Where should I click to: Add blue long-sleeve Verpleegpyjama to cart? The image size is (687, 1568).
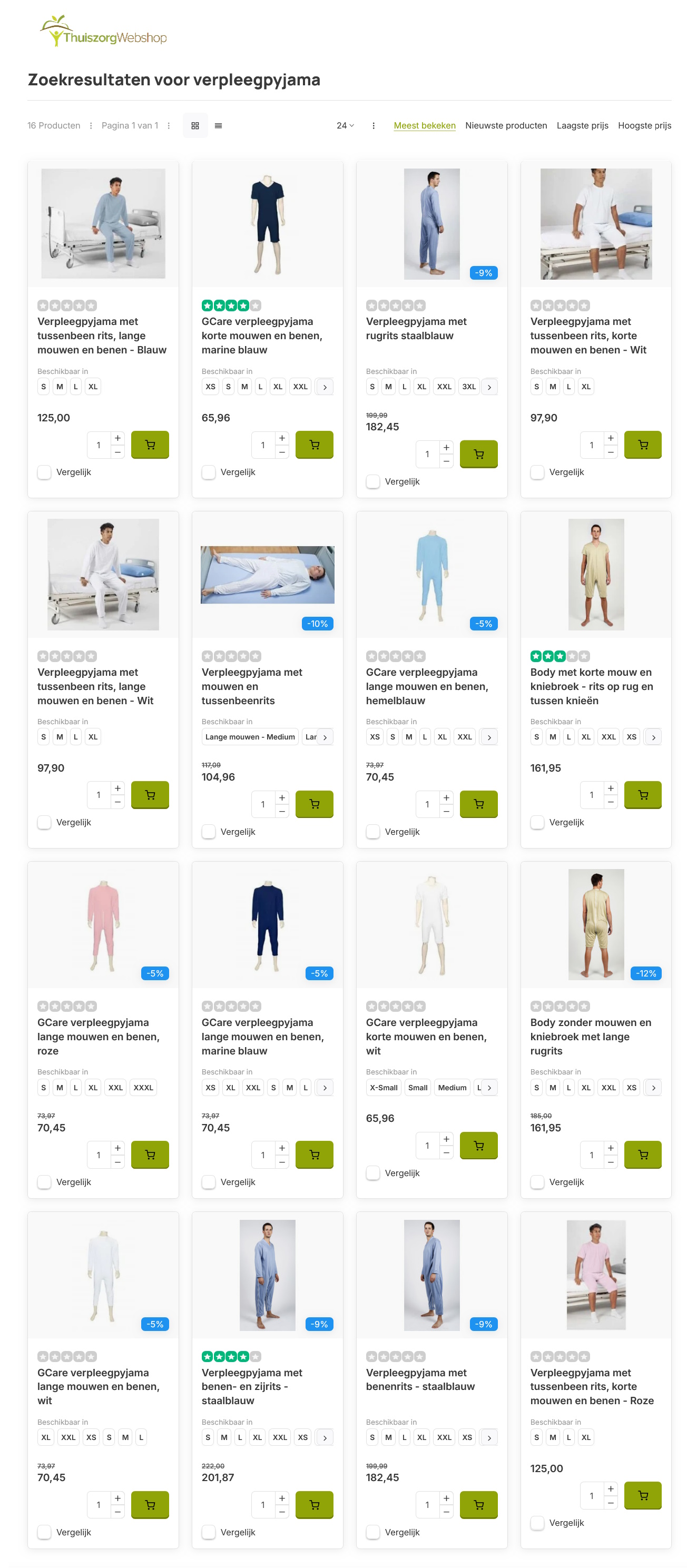(150, 445)
